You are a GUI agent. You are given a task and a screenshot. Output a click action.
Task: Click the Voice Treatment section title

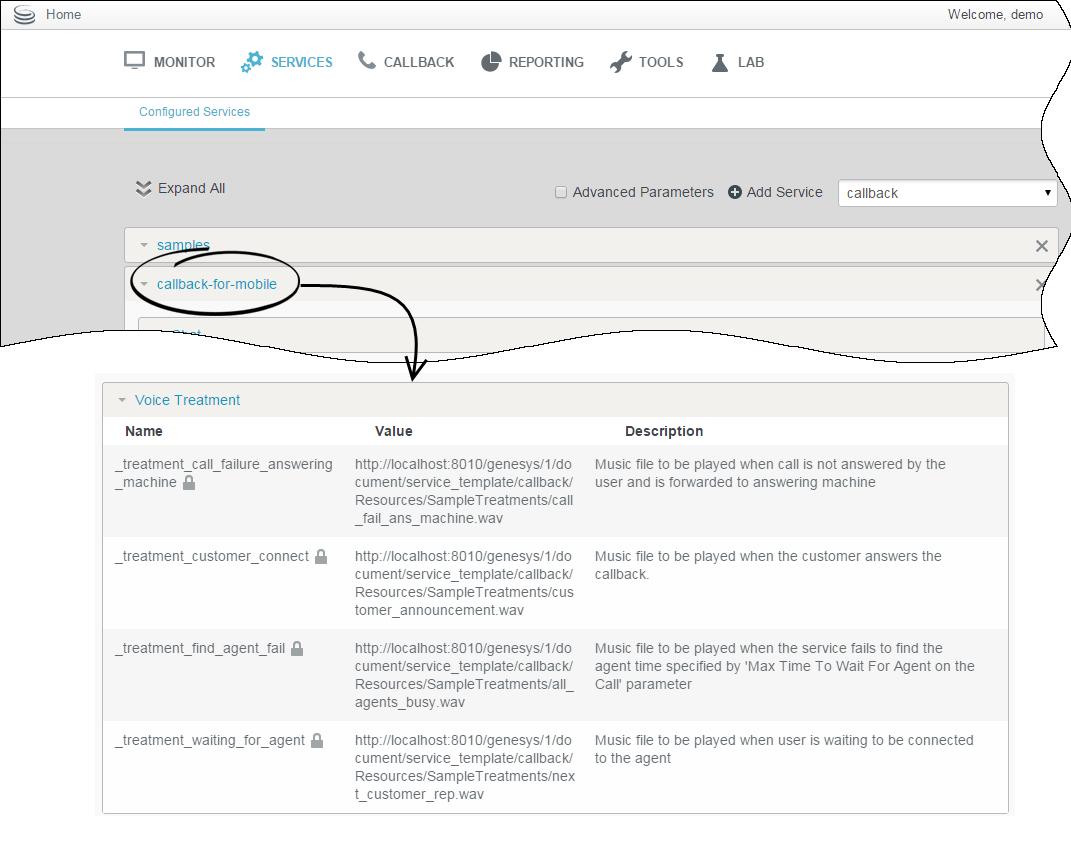click(187, 400)
